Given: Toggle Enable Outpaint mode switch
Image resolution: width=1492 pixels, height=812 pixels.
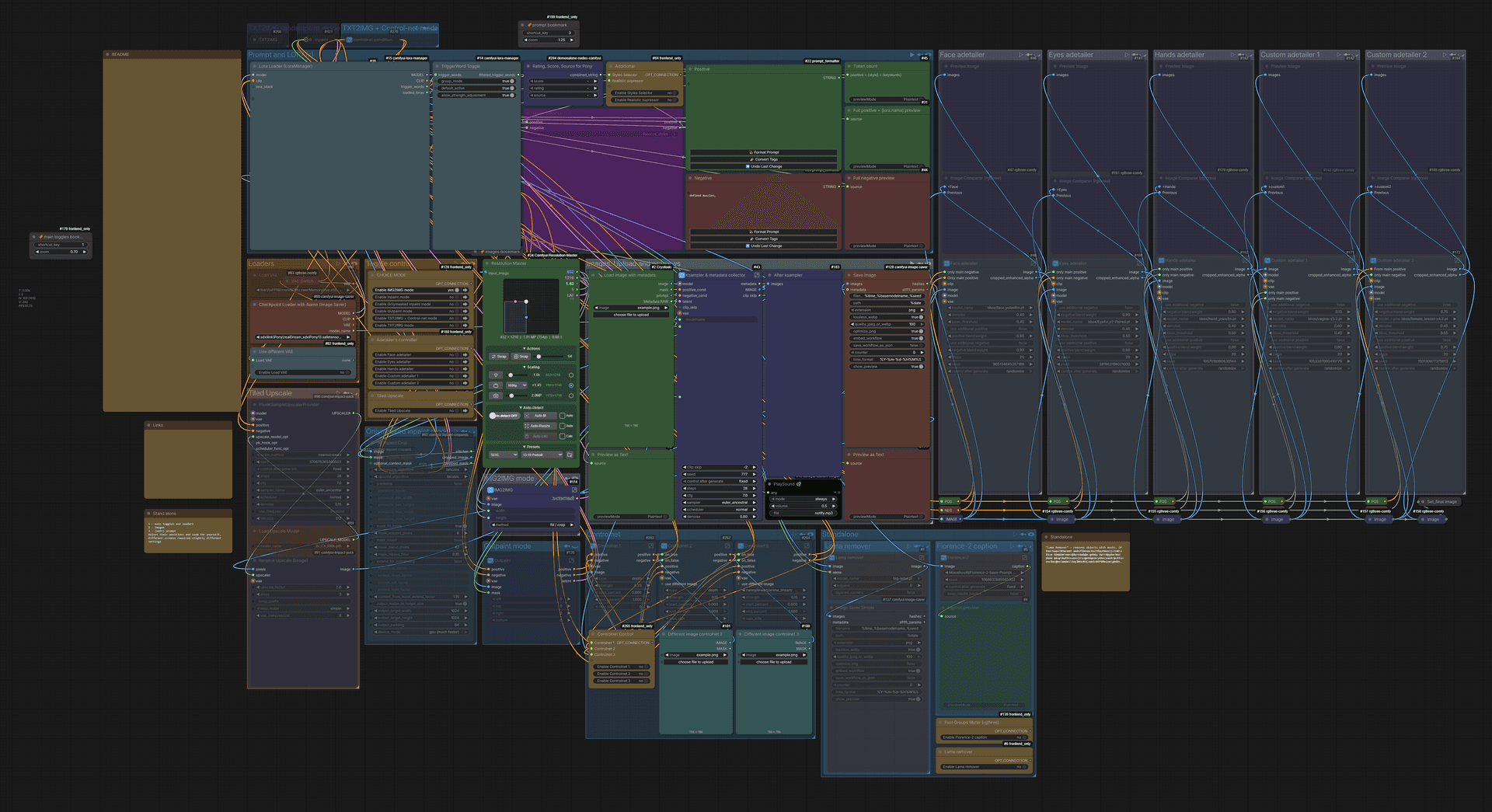Looking at the screenshot, I should coord(457,311).
